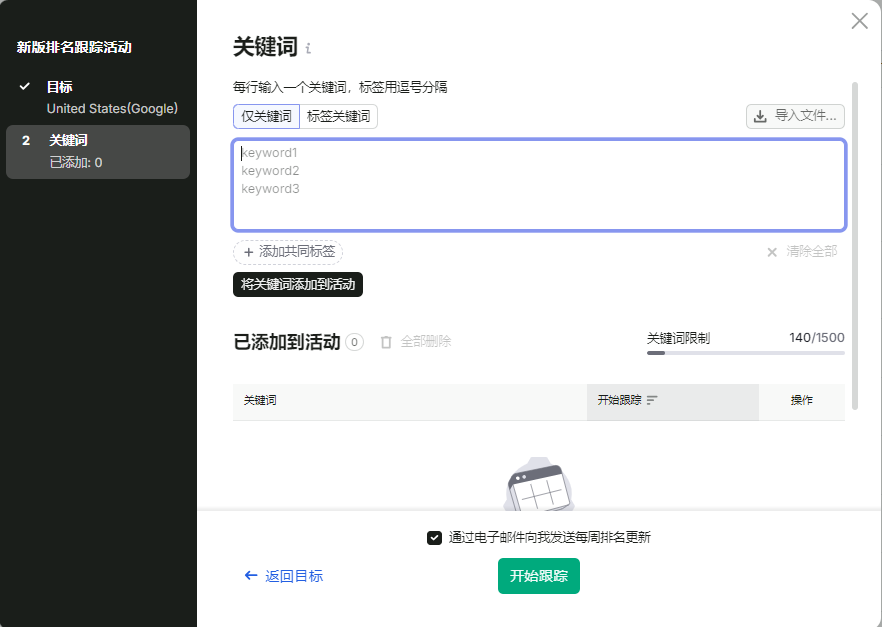Click the 关键词限制 progress bar

(x=745, y=353)
